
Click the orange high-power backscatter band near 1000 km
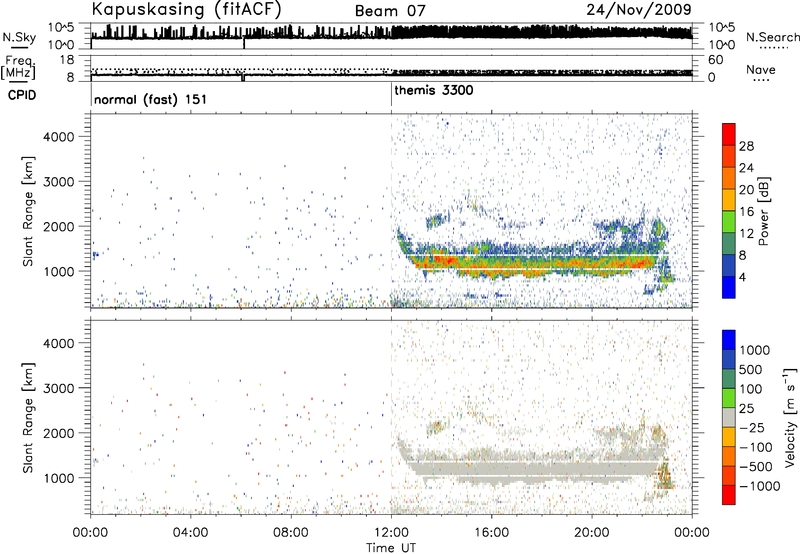click(x=531, y=263)
